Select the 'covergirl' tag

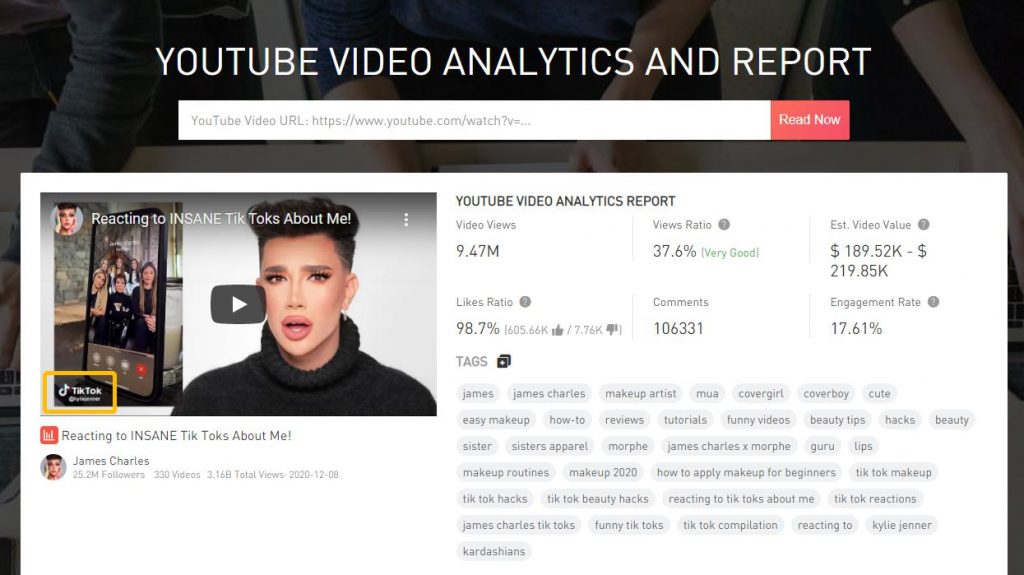[761, 393]
